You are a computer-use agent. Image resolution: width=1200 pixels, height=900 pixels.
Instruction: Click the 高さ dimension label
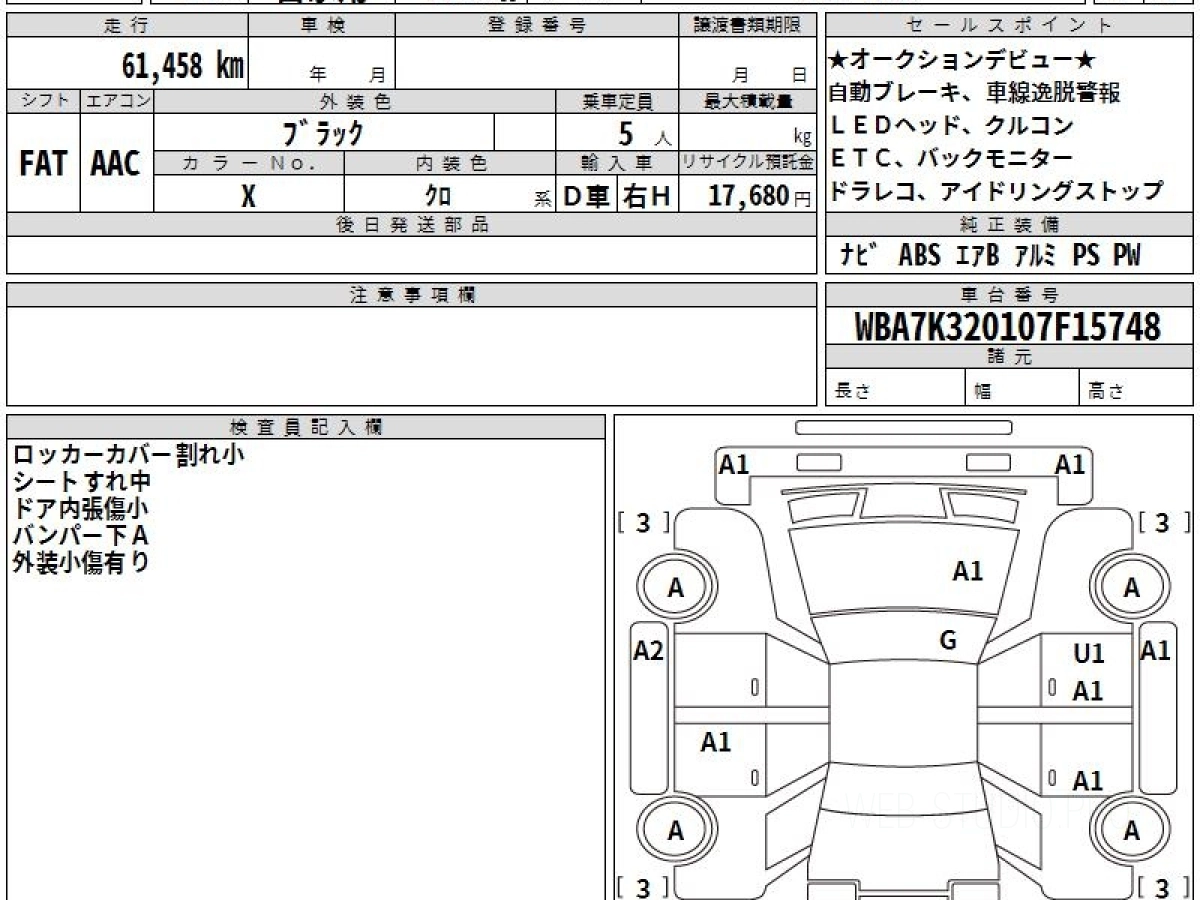click(1106, 391)
